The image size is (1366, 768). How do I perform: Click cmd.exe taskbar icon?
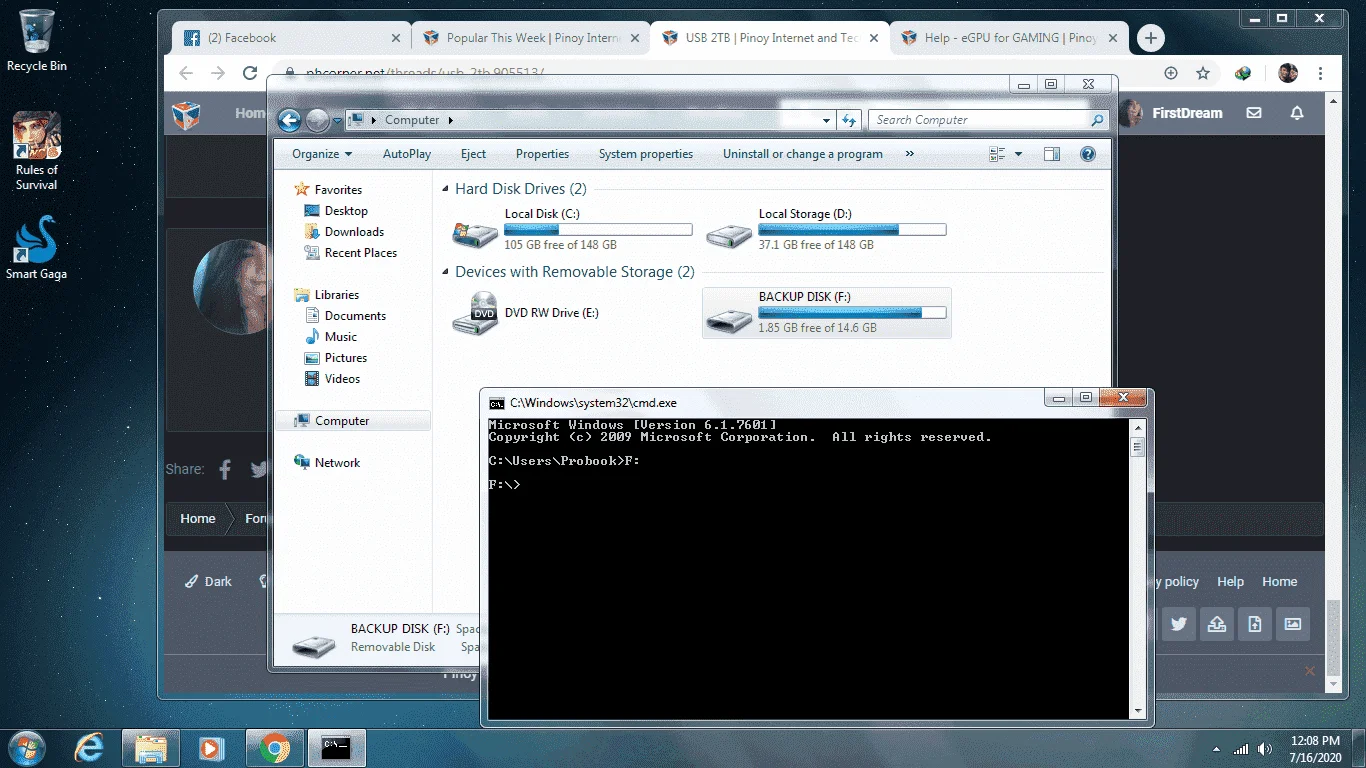click(336, 747)
